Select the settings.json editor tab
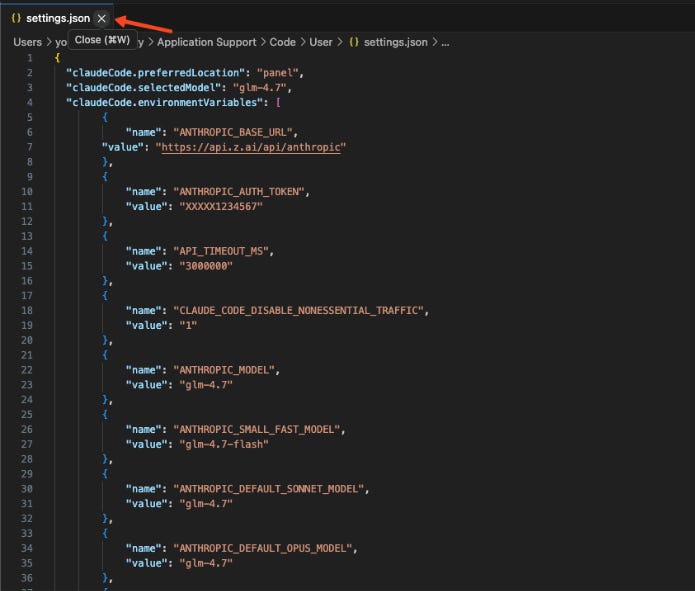695x591 pixels. click(58, 18)
